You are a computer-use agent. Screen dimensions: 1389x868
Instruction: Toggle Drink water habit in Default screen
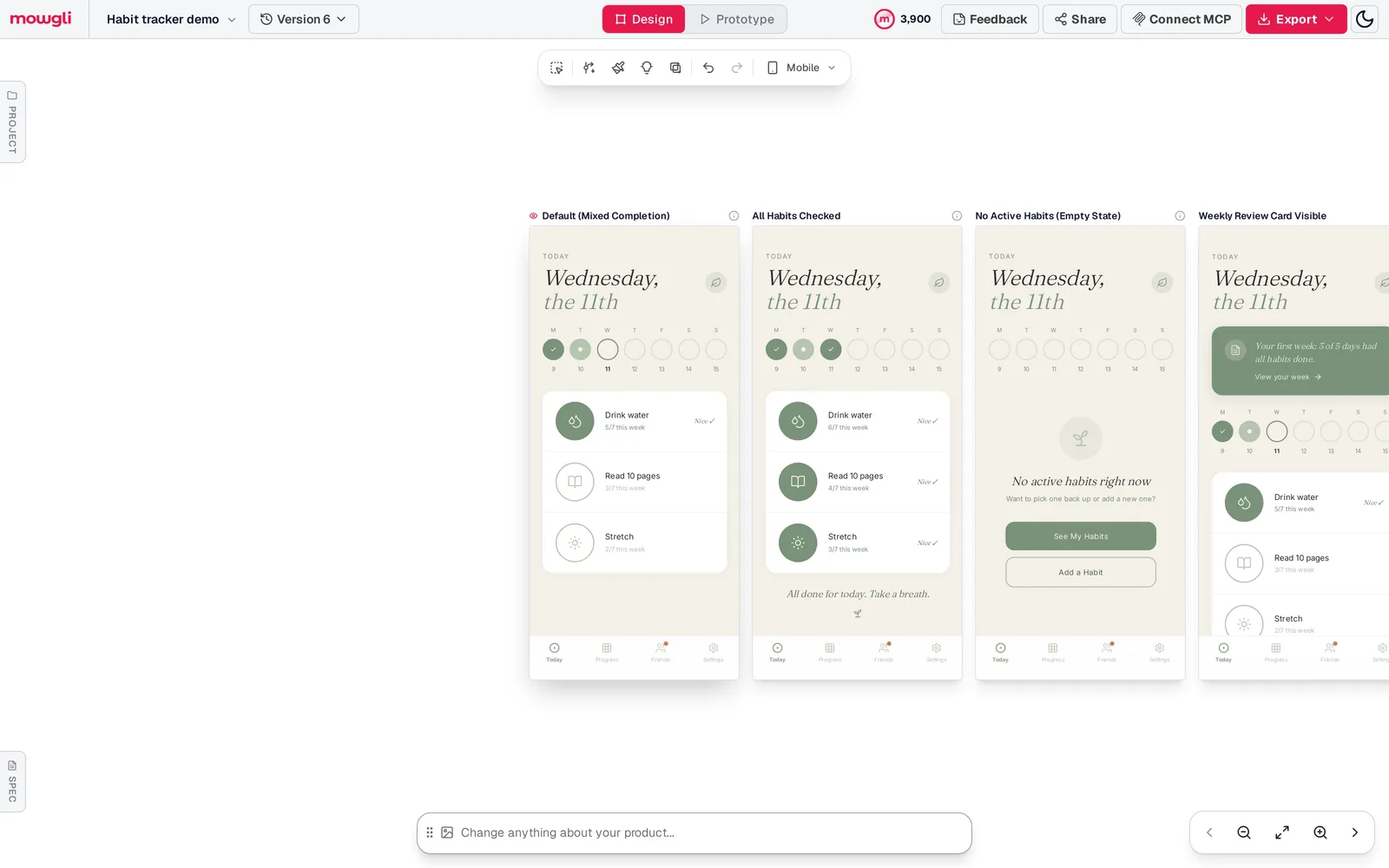click(575, 421)
